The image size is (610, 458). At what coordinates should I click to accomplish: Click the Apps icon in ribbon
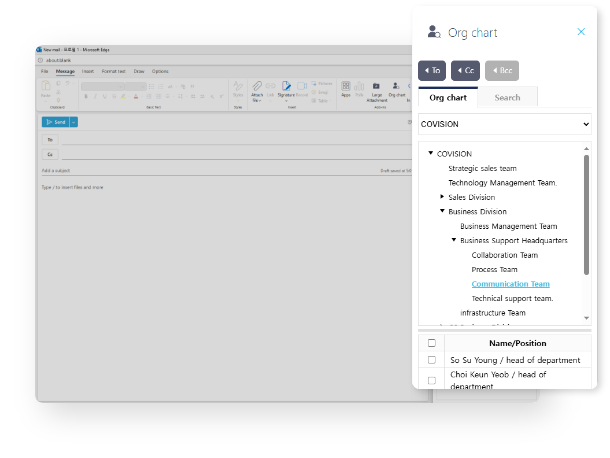[x=346, y=87]
